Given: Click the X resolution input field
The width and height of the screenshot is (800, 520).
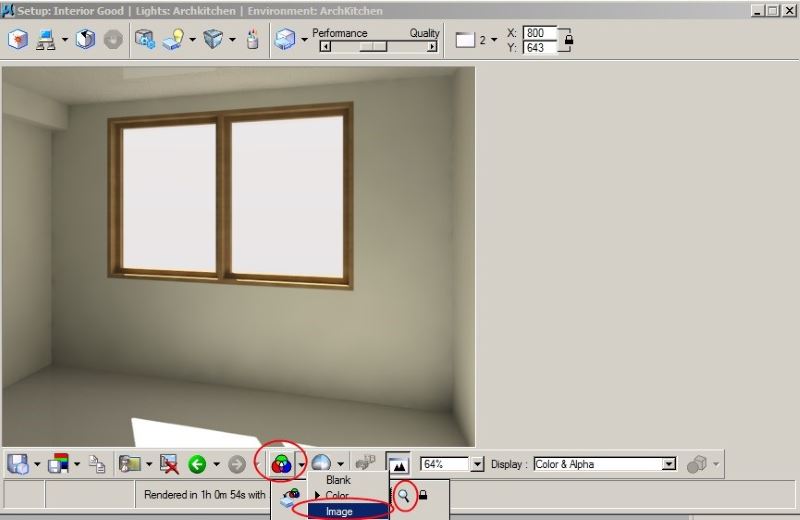Looking at the screenshot, I should click(x=539, y=33).
